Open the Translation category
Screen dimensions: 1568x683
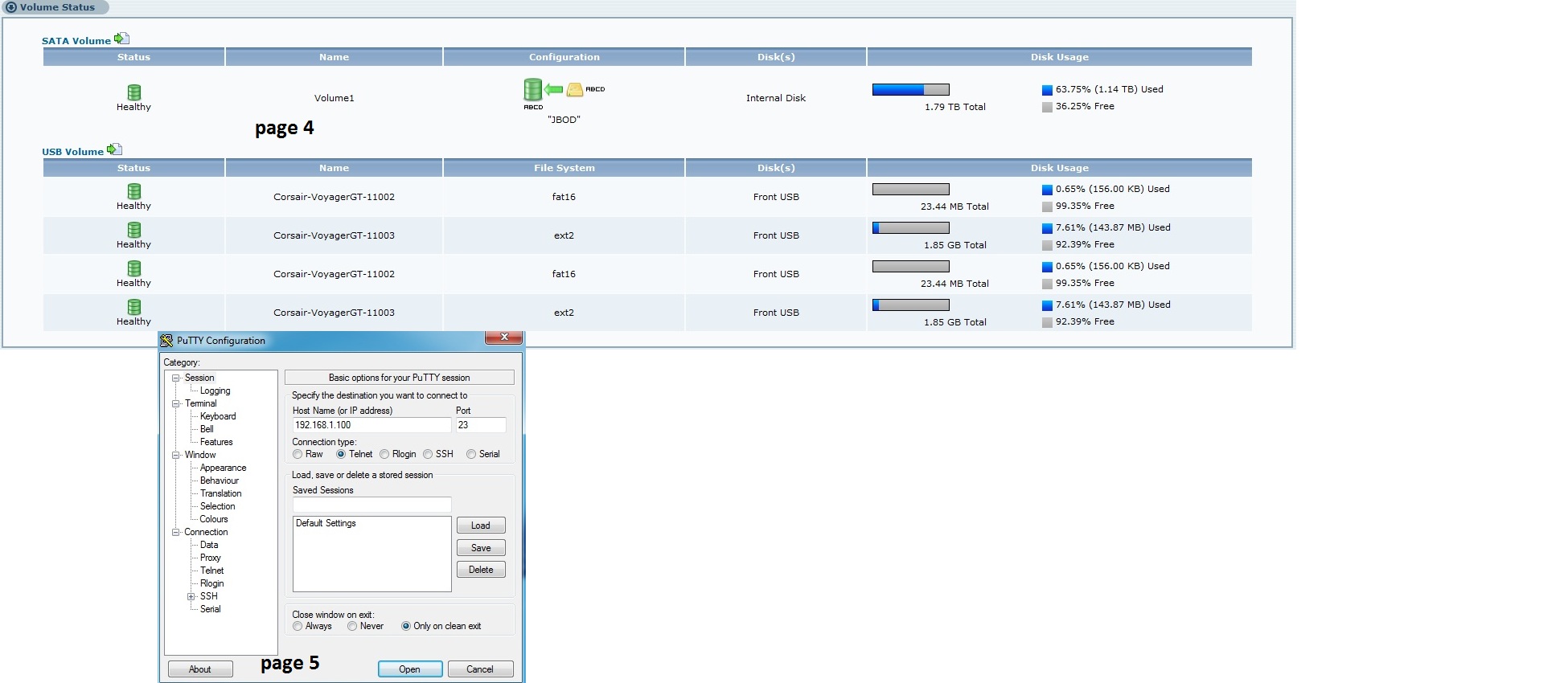[x=220, y=493]
